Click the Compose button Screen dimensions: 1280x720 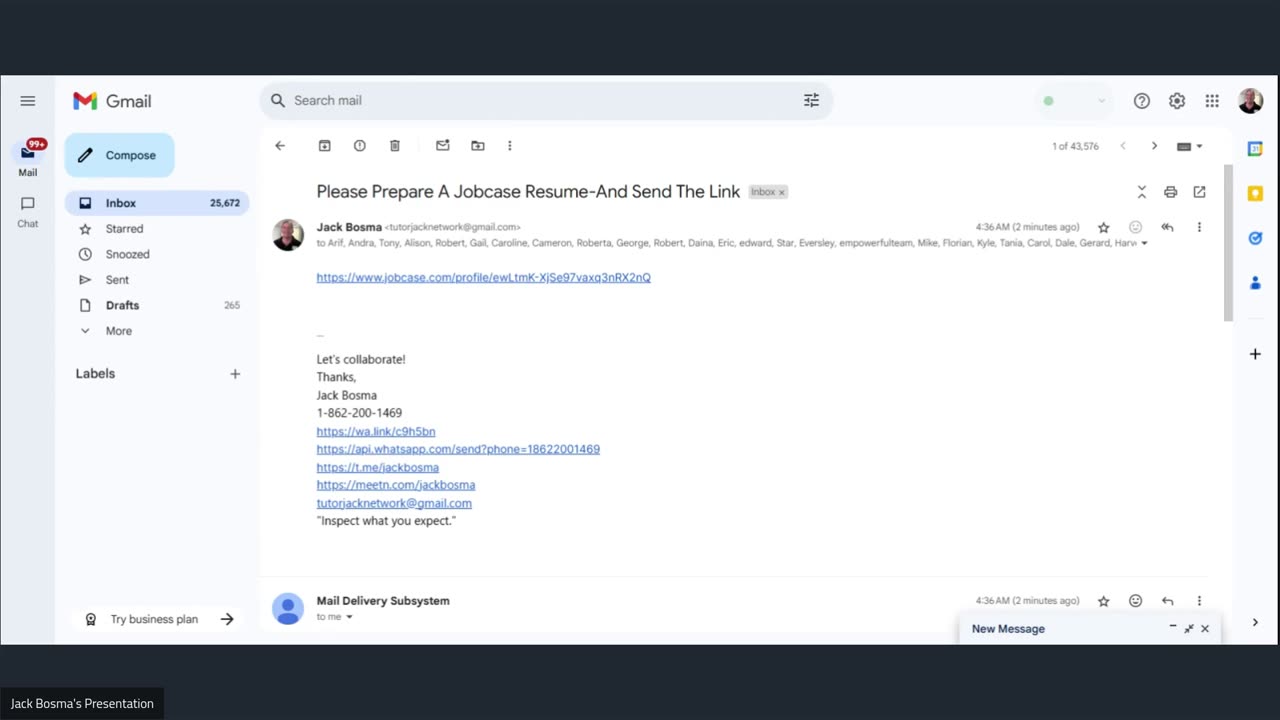coord(119,155)
